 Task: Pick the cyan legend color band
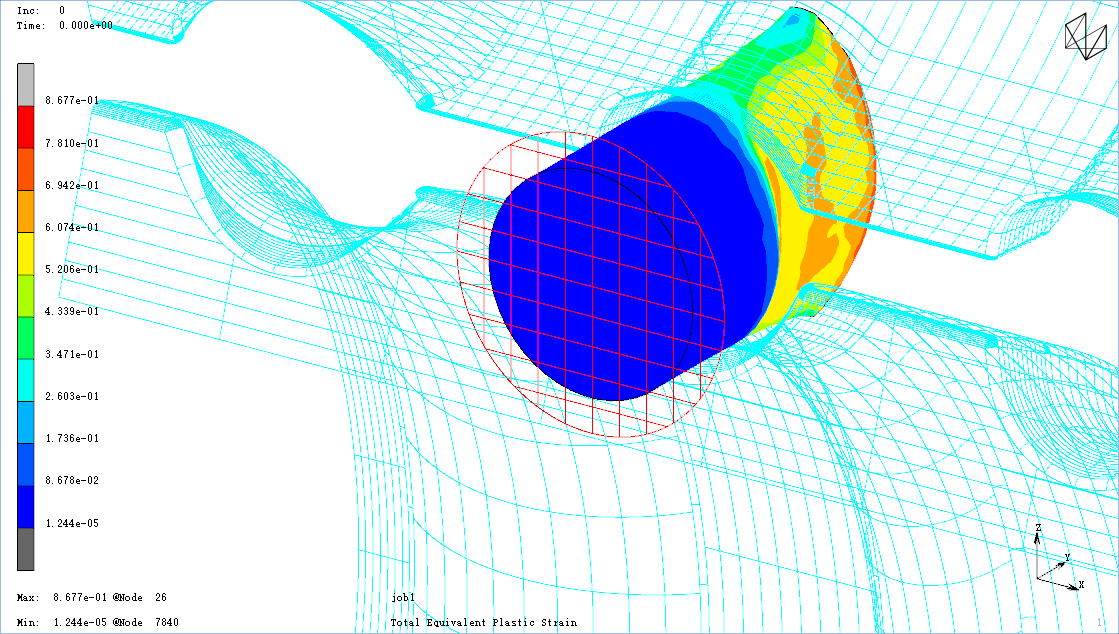(26, 381)
